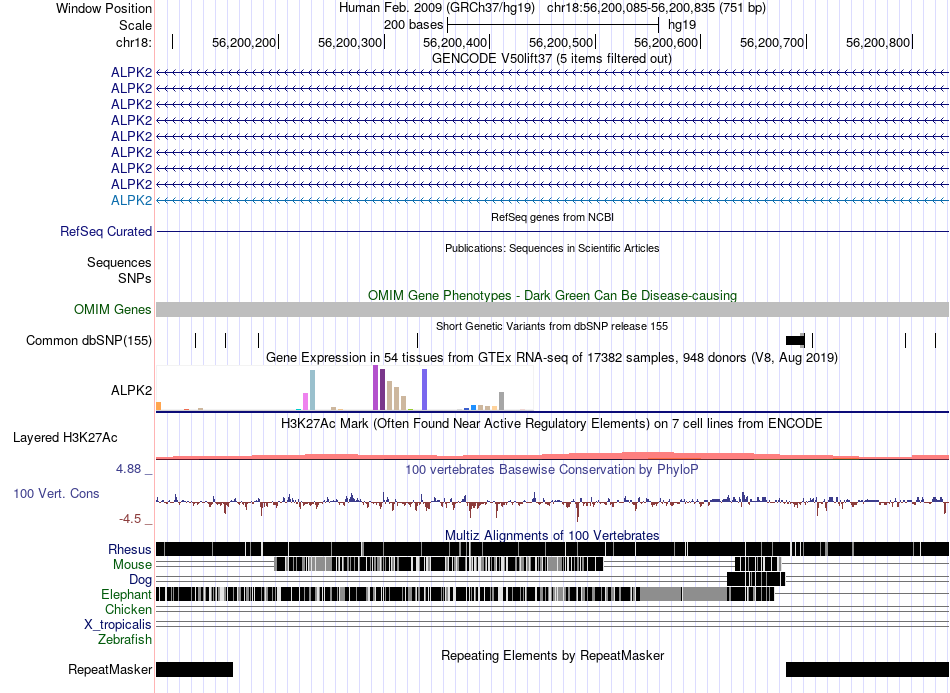Click the 100 Vert. Cons track label
The width and height of the screenshot is (950, 693).
coord(56,494)
